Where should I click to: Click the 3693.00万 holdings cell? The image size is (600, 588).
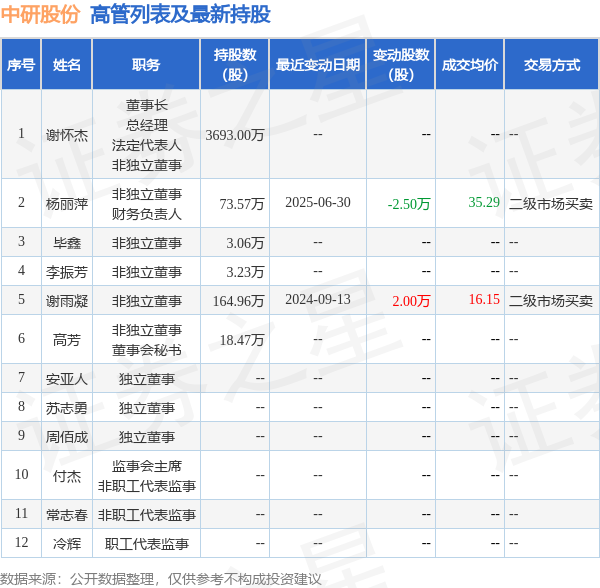(x=235, y=135)
